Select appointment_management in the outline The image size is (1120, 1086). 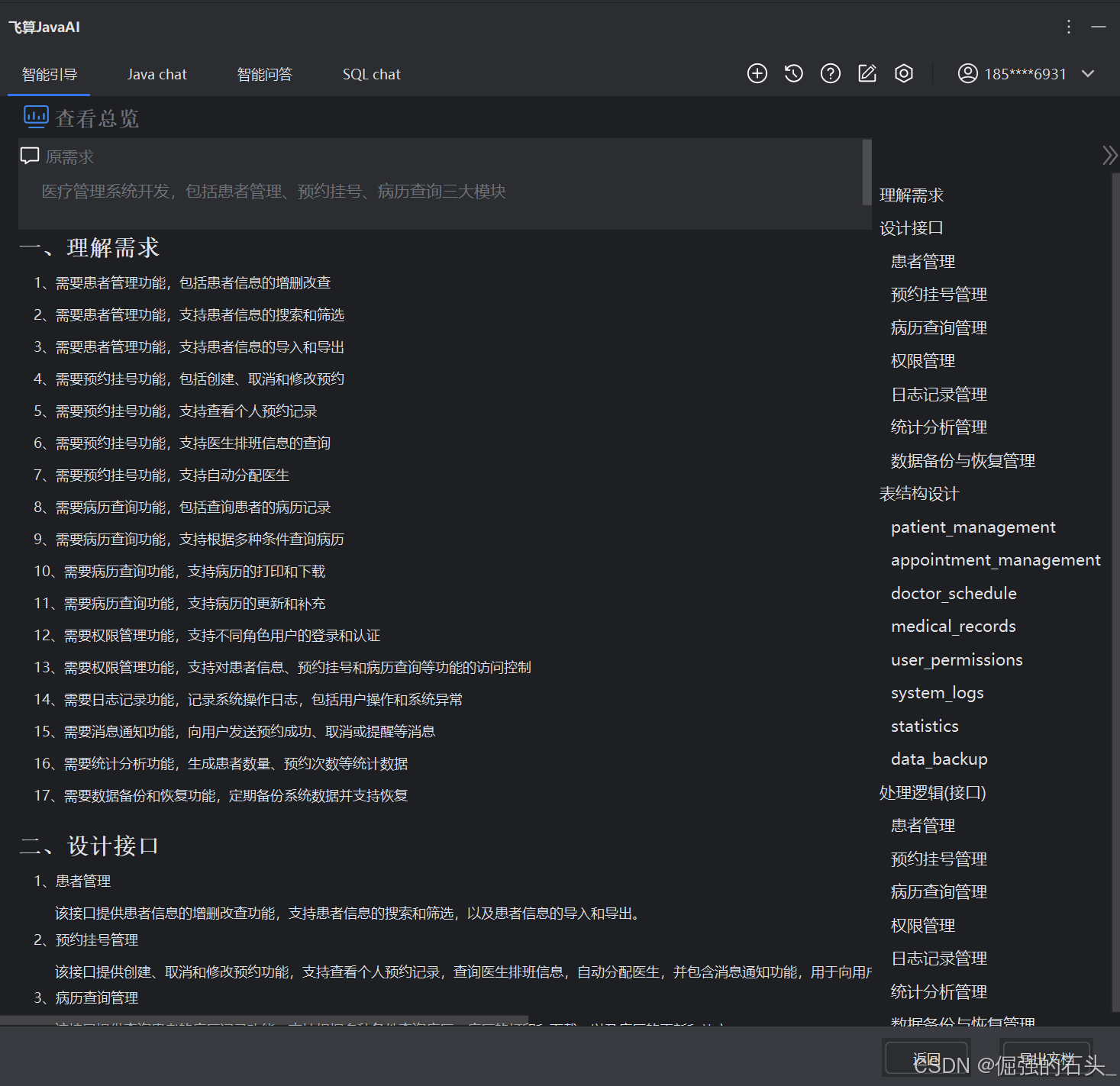click(x=996, y=560)
